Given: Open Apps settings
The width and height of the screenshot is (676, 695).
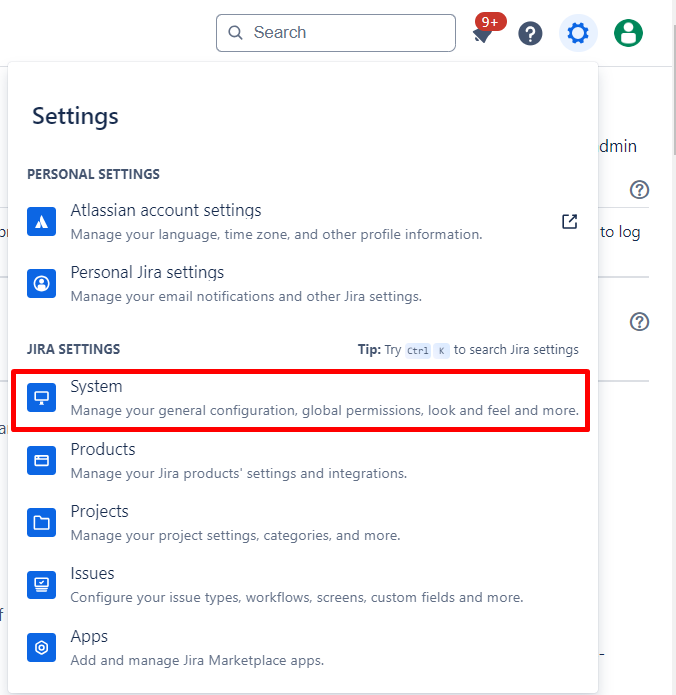Looking at the screenshot, I should point(303,648).
